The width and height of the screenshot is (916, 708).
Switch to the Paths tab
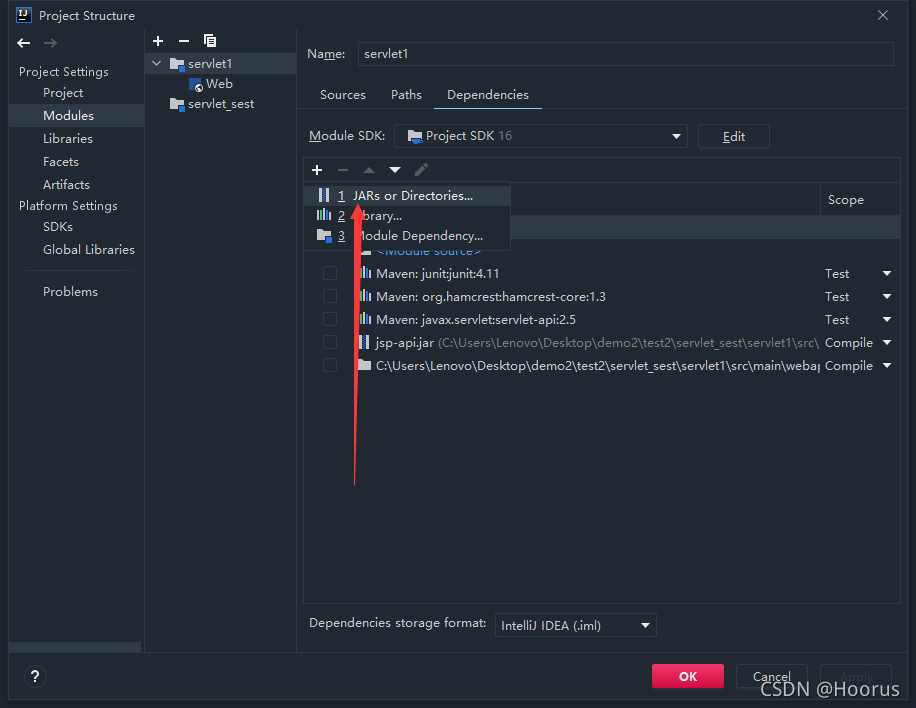click(406, 95)
